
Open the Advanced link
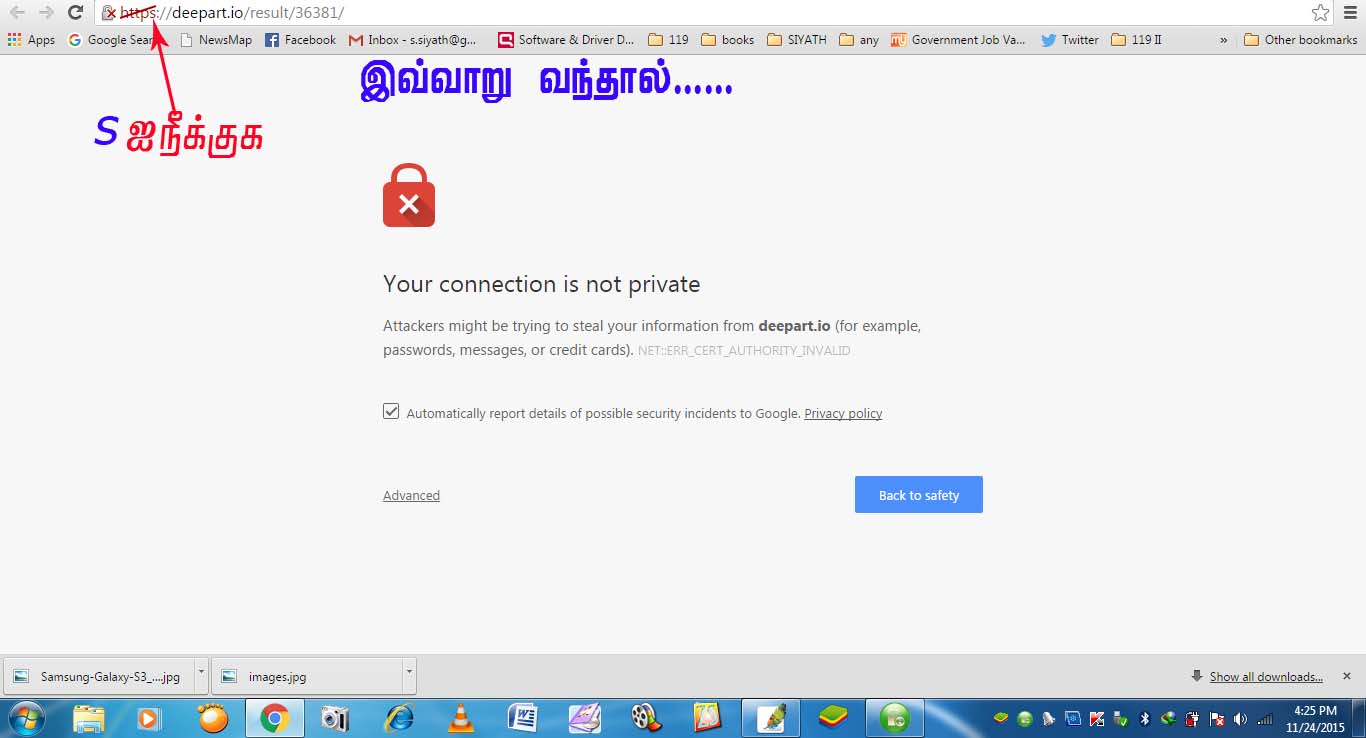411,495
